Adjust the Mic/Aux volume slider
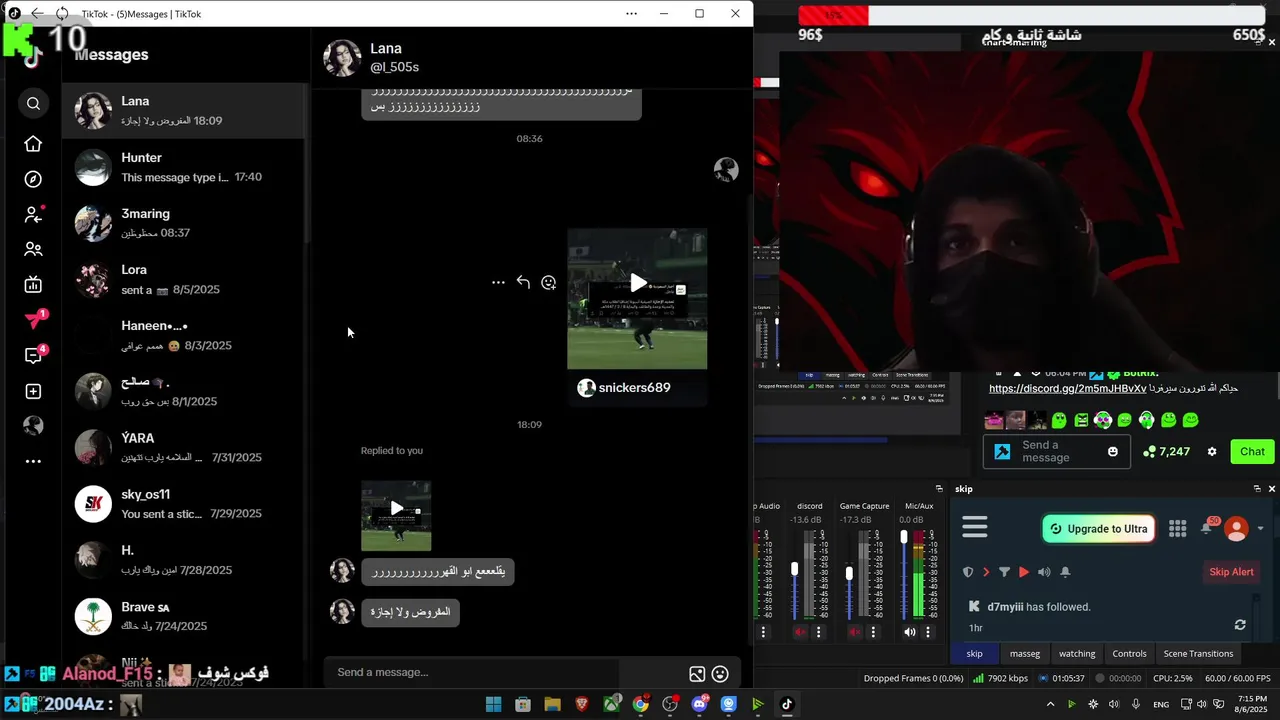This screenshot has width=1280, height=720. click(904, 537)
